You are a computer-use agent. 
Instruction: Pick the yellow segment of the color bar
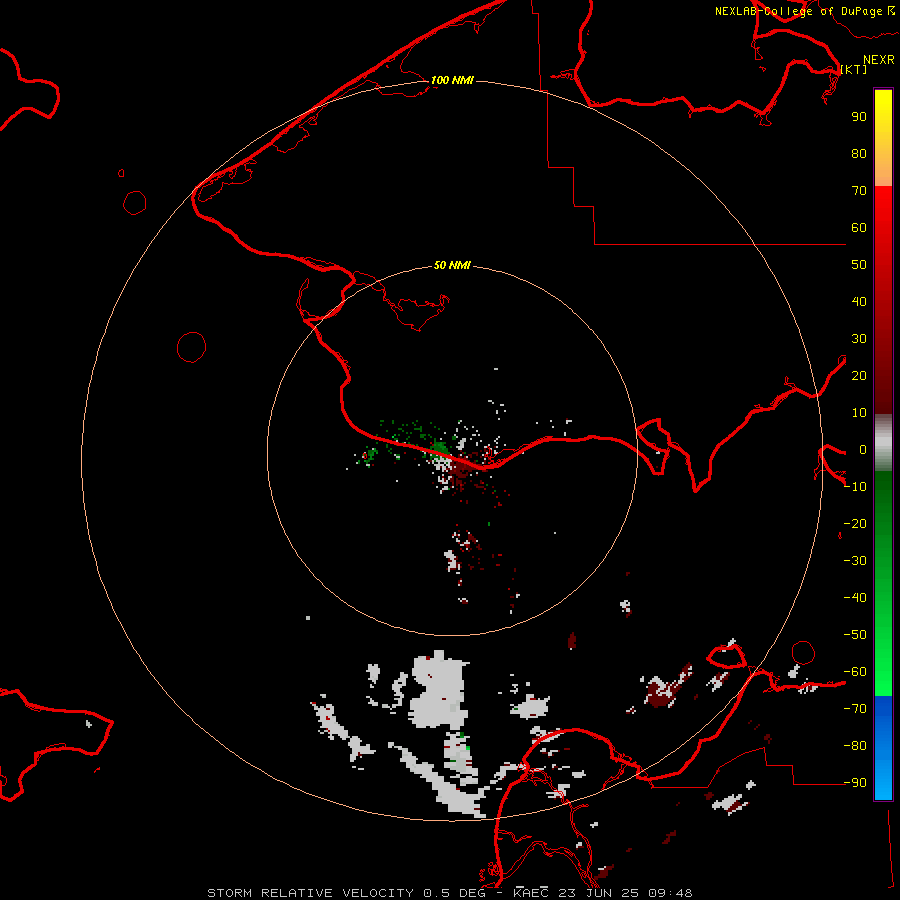point(883,109)
